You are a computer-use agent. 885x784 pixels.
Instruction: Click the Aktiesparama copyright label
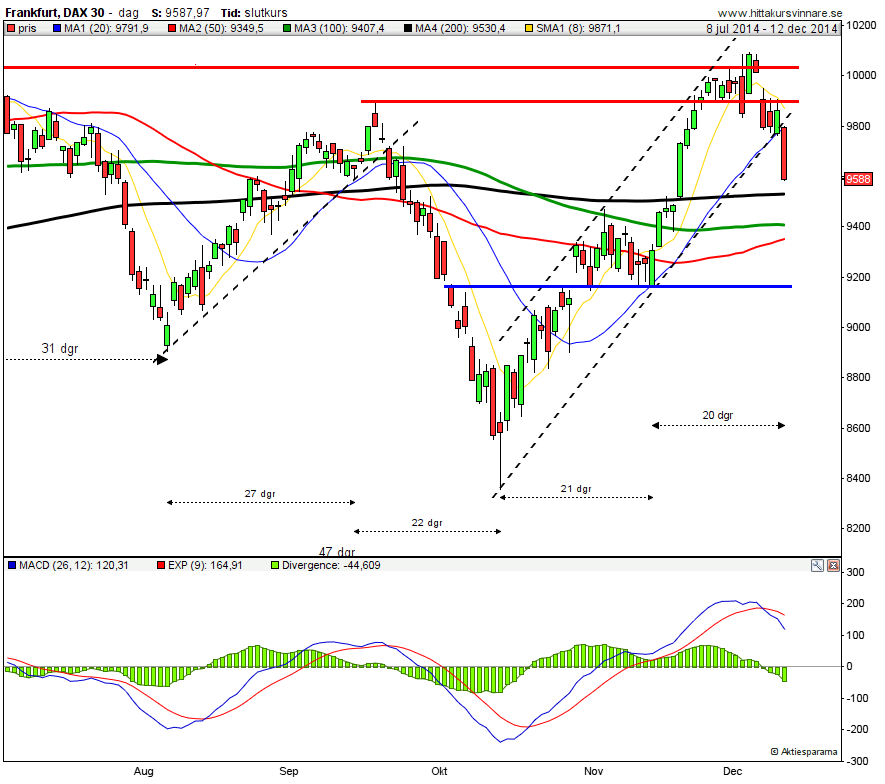tap(804, 752)
